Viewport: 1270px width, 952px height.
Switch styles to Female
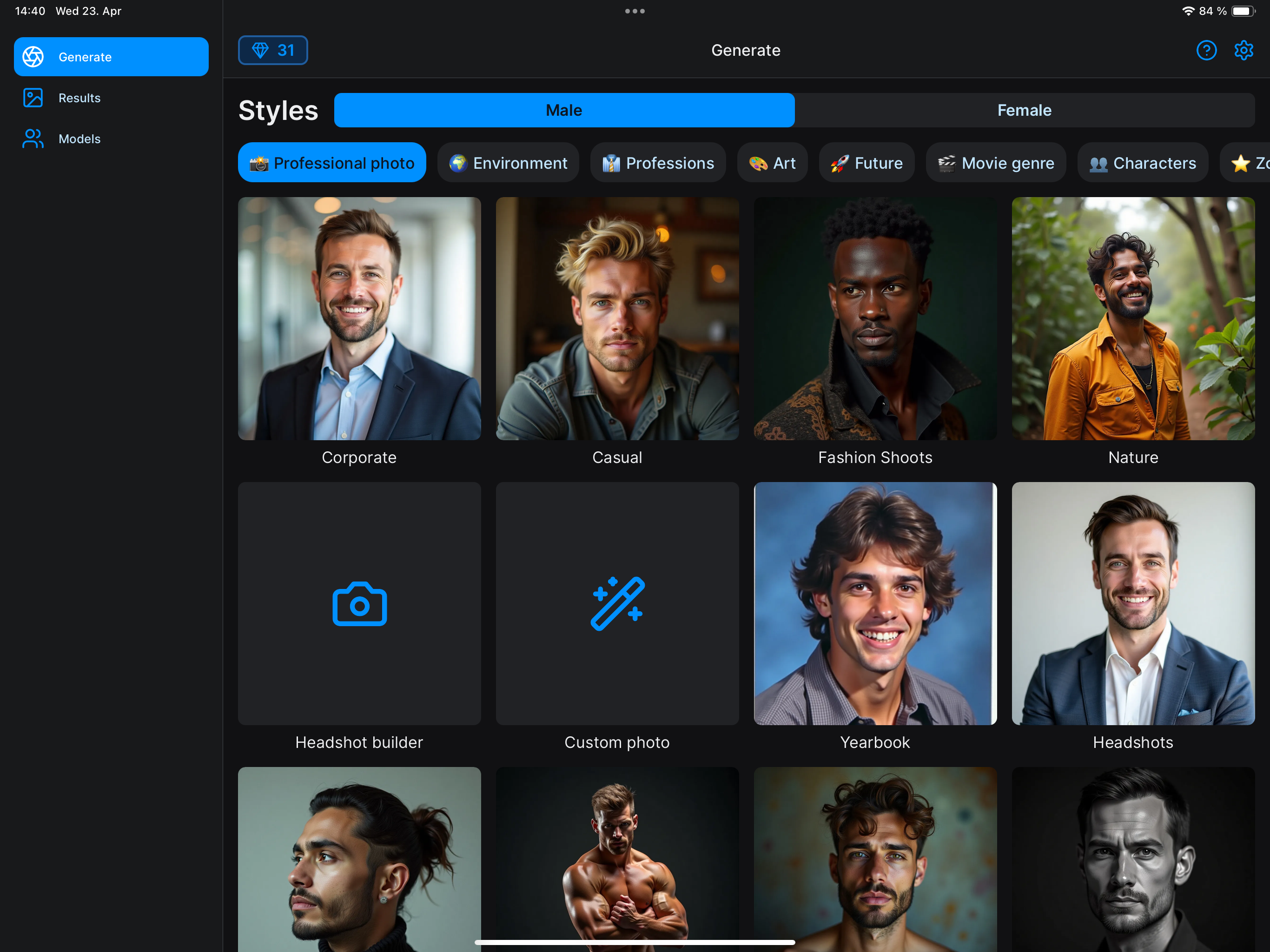pos(1024,110)
